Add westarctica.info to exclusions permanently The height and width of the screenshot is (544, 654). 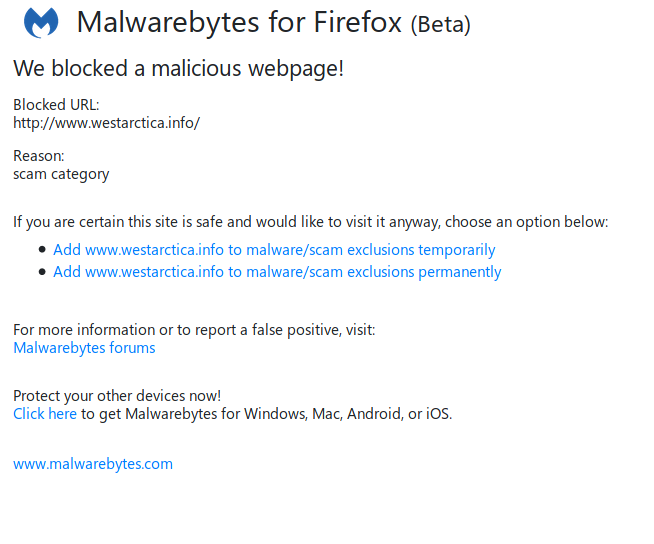tap(277, 272)
